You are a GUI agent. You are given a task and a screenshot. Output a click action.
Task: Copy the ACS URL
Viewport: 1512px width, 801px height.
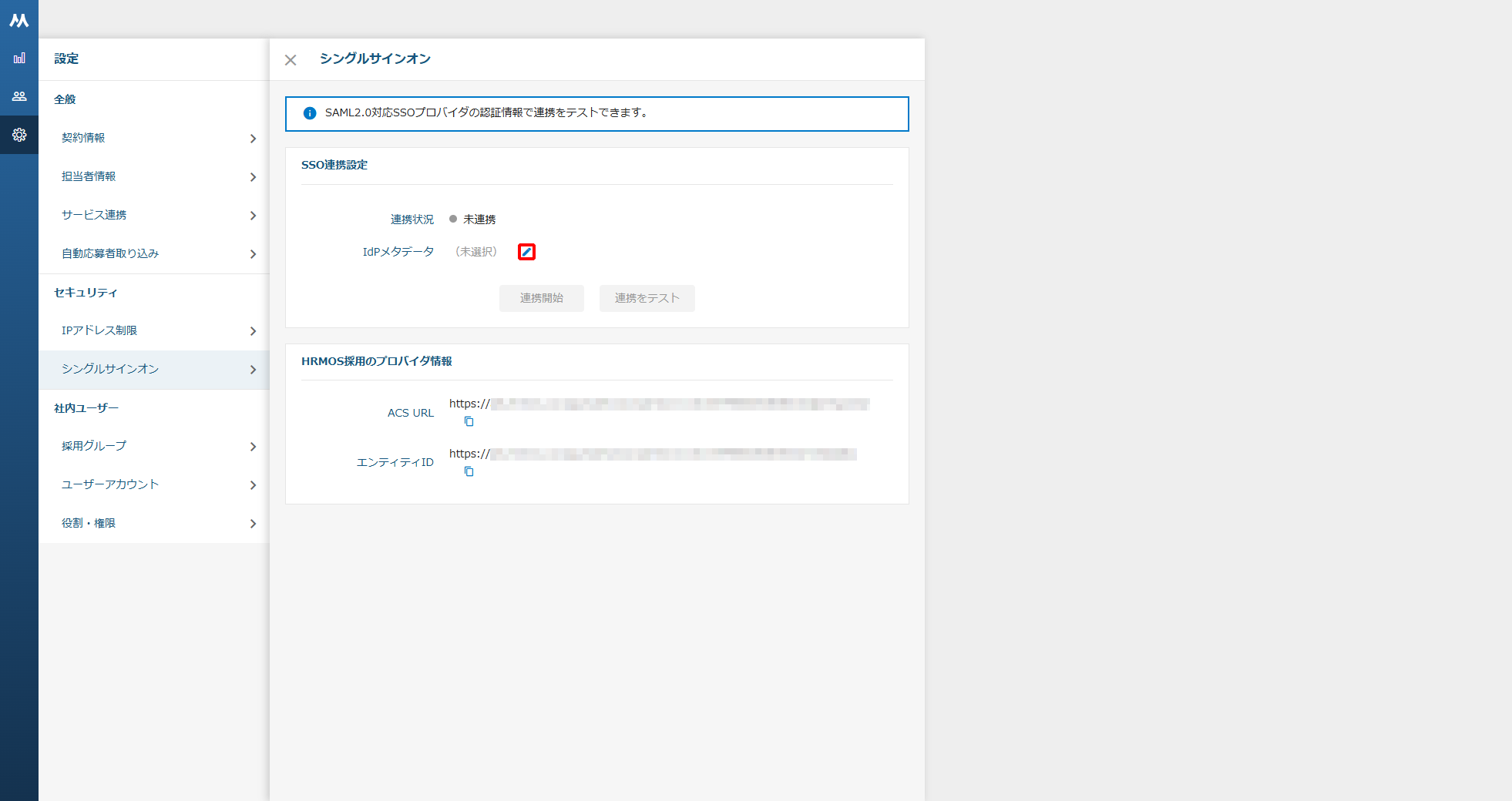pyautogui.click(x=469, y=421)
